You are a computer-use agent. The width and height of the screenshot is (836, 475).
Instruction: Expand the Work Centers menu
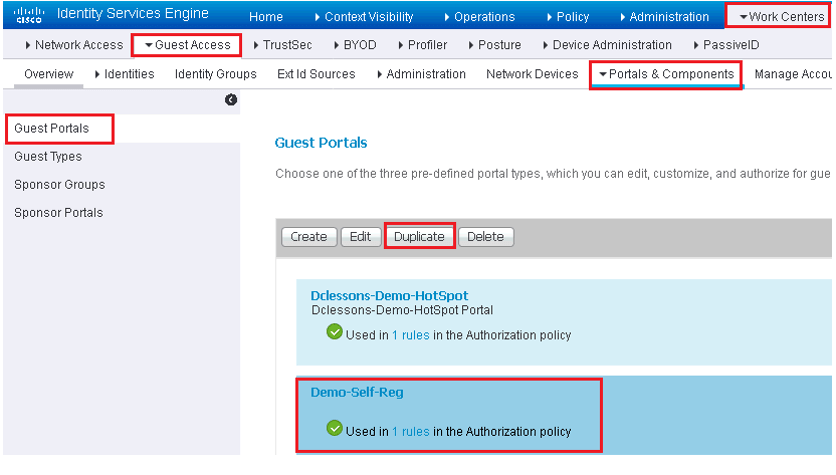(x=782, y=17)
